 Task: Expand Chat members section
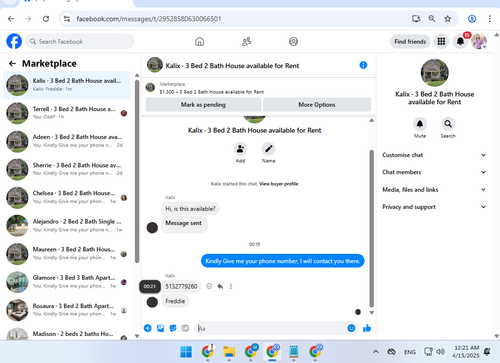point(434,172)
